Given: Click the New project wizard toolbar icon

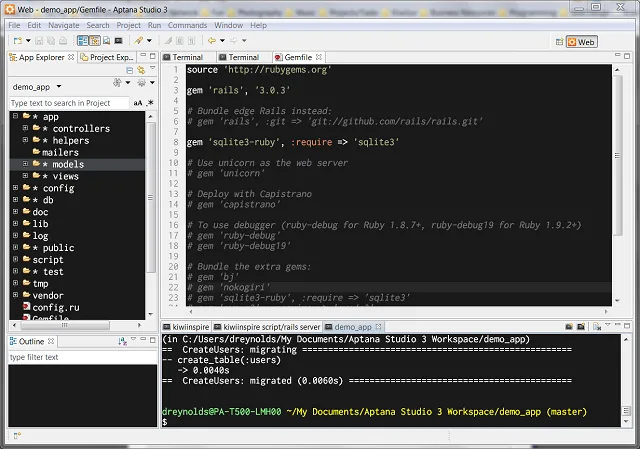Looking at the screenshot, I should 18,40.
